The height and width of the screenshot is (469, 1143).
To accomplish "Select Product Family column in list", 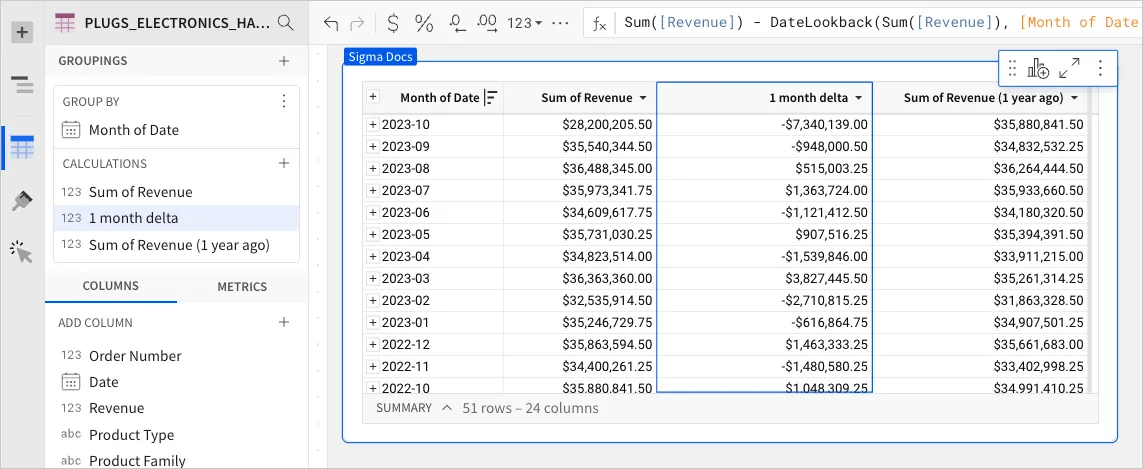I will [x=176, y=460].
